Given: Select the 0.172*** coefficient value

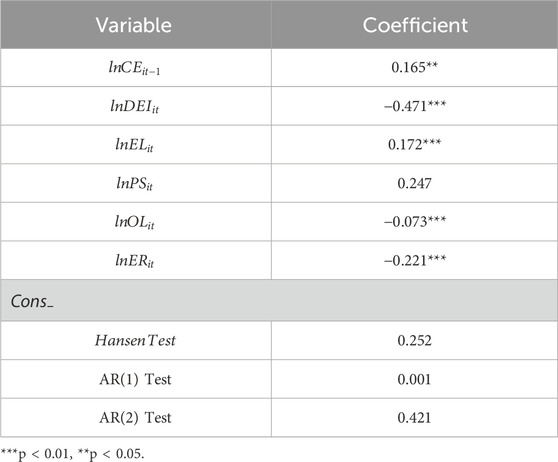Looking at the screenshot, I should [415, 144].
